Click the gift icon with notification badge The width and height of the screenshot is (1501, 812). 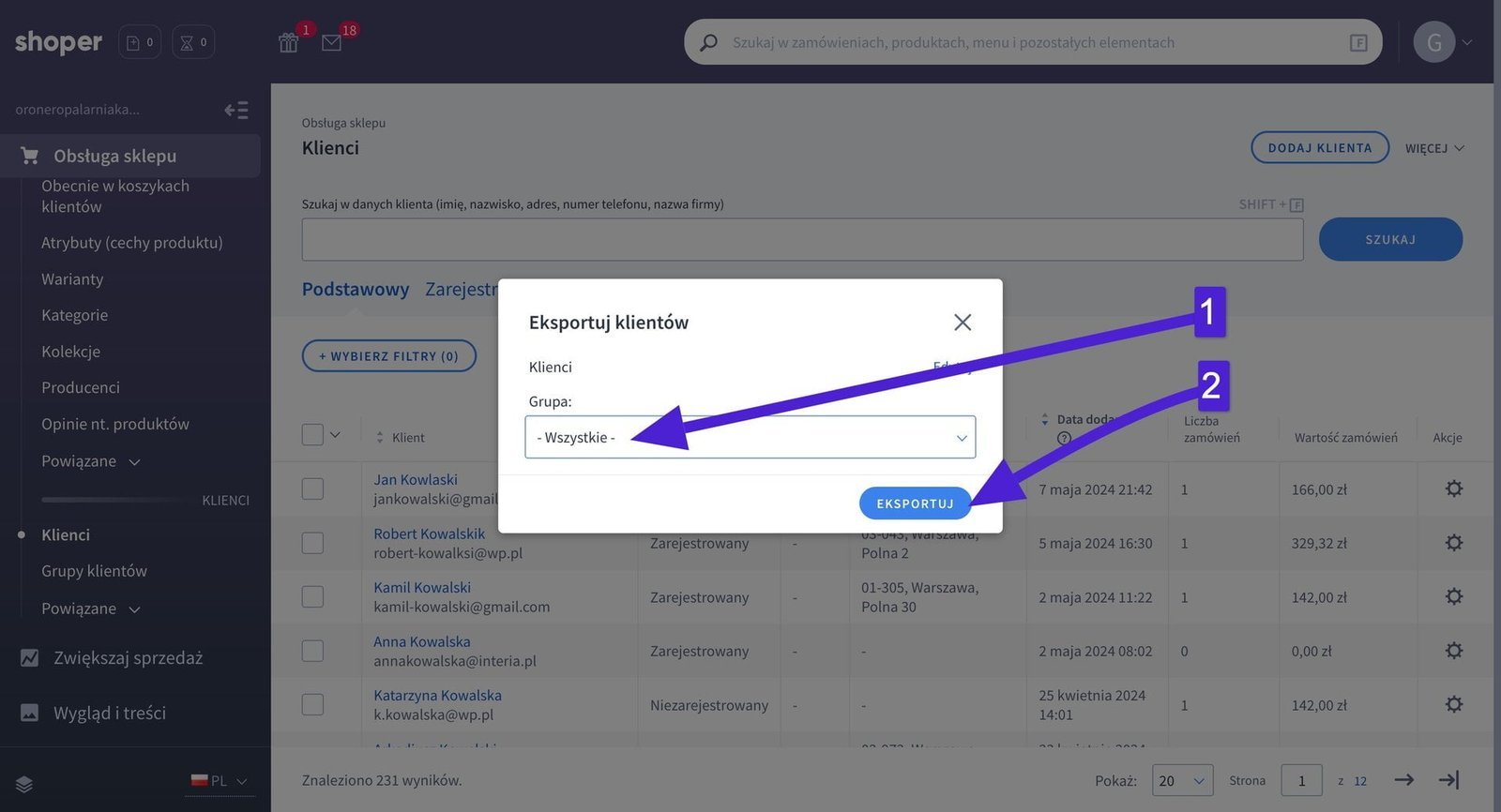[x=289, y=43]
